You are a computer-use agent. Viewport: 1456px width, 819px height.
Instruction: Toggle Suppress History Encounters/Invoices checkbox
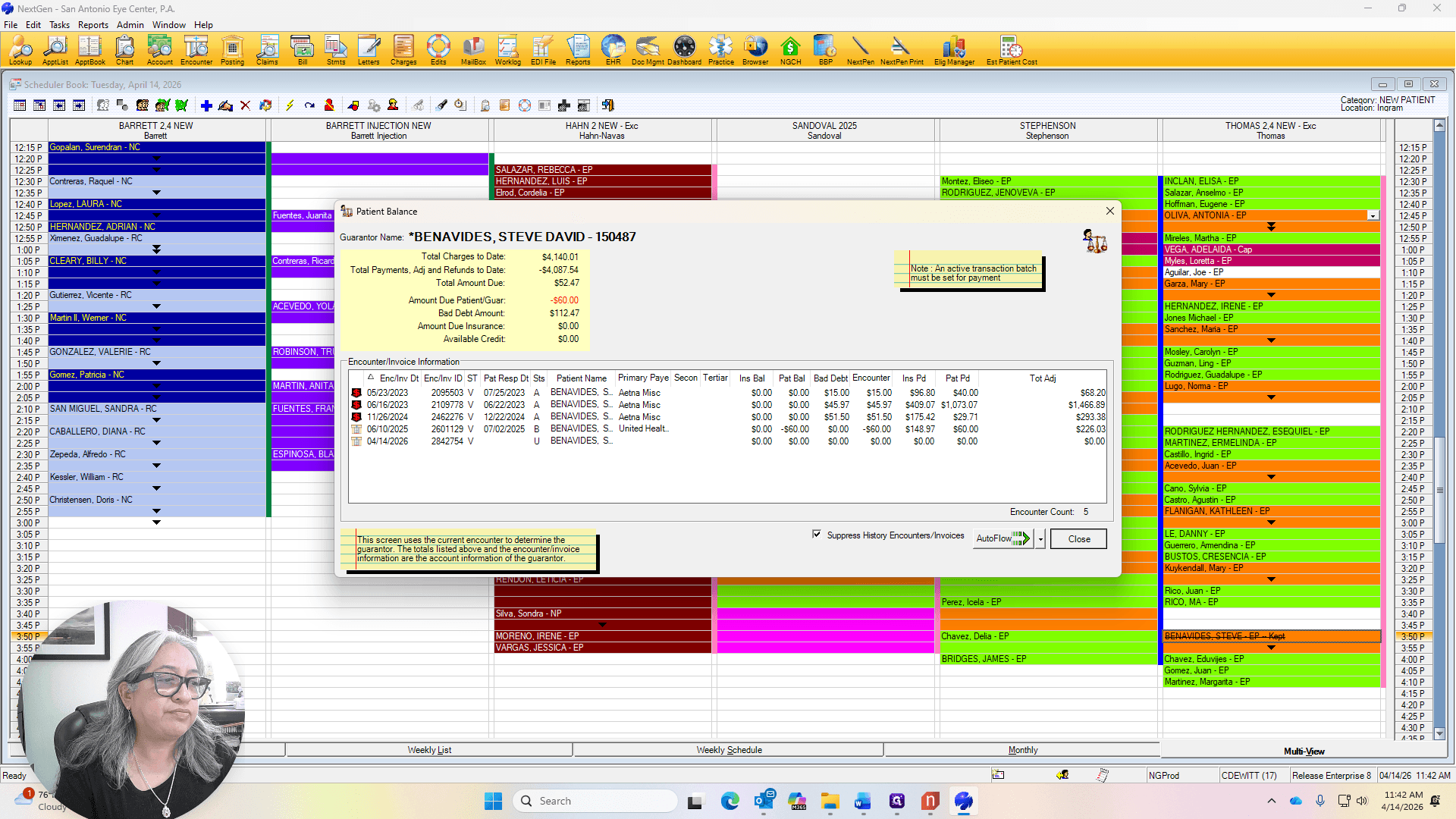click(817, 535)
